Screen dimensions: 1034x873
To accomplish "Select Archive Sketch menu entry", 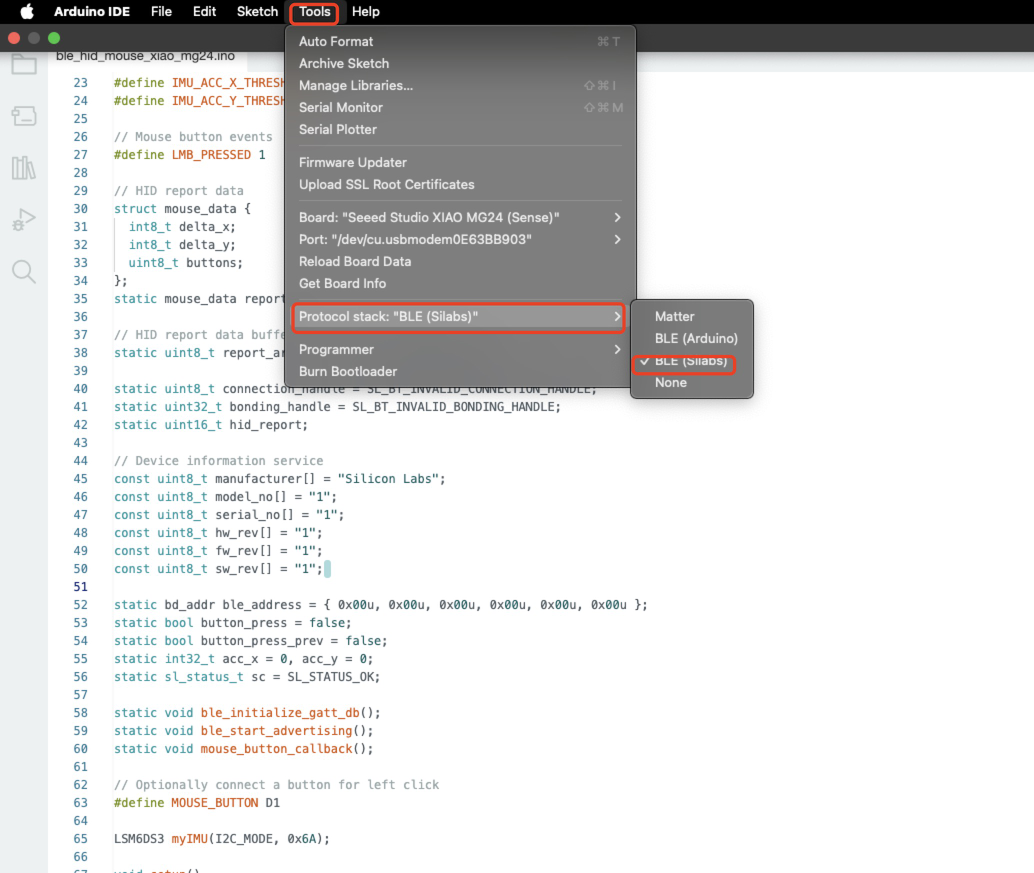I will (460, 63).
